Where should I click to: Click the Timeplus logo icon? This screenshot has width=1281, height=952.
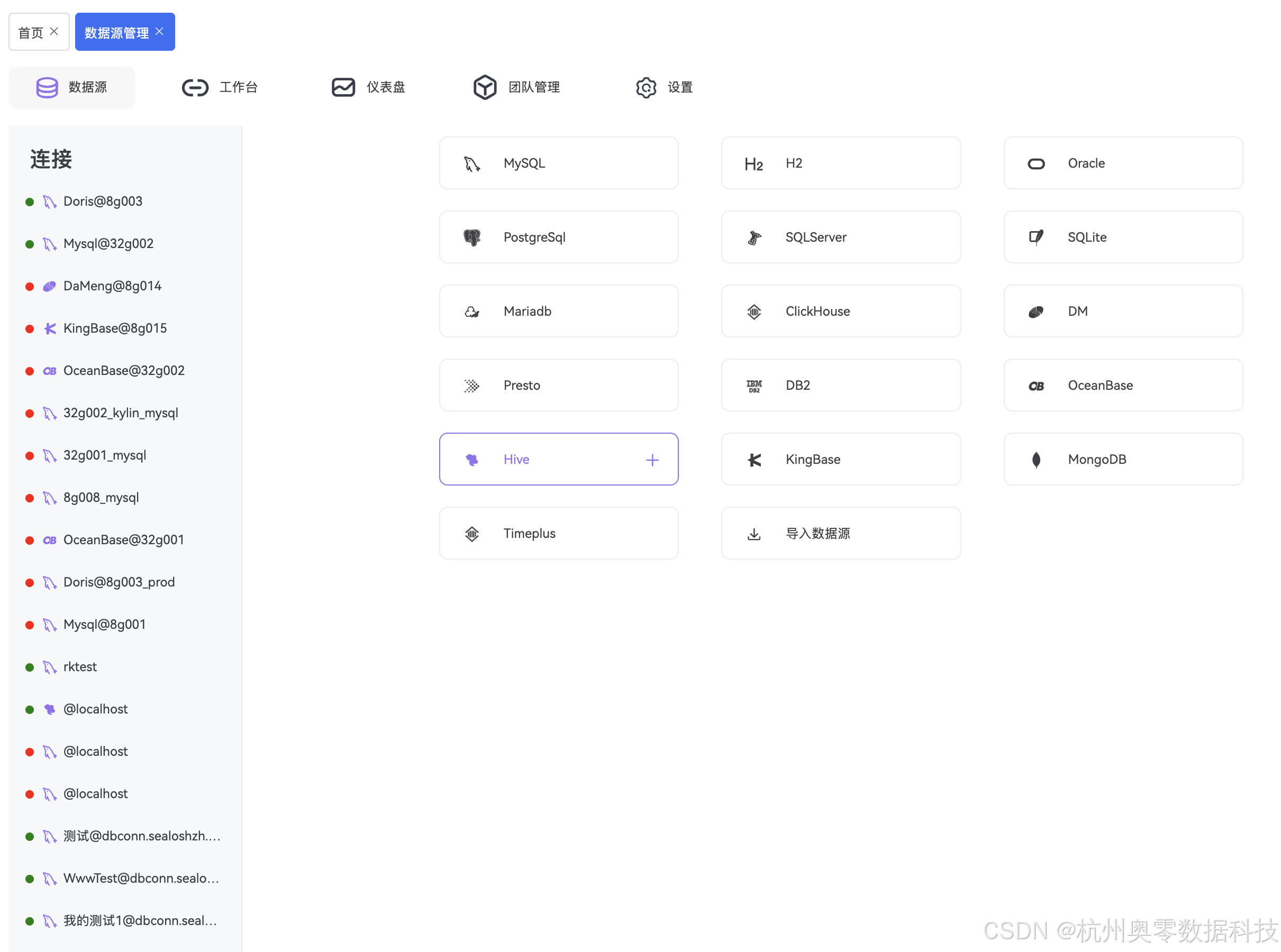click(x=471, y=534)
